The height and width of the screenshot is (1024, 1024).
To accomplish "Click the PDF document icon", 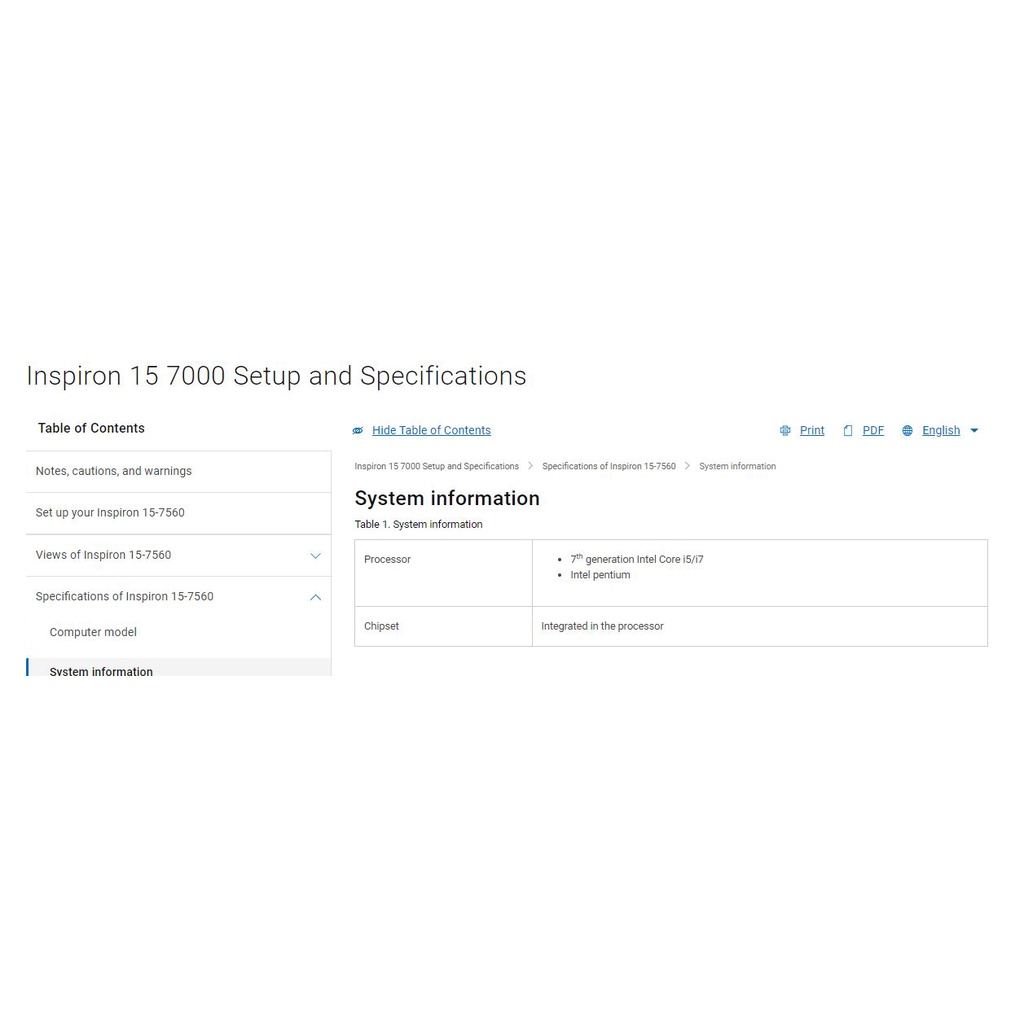I will click(x=848, y=431).
